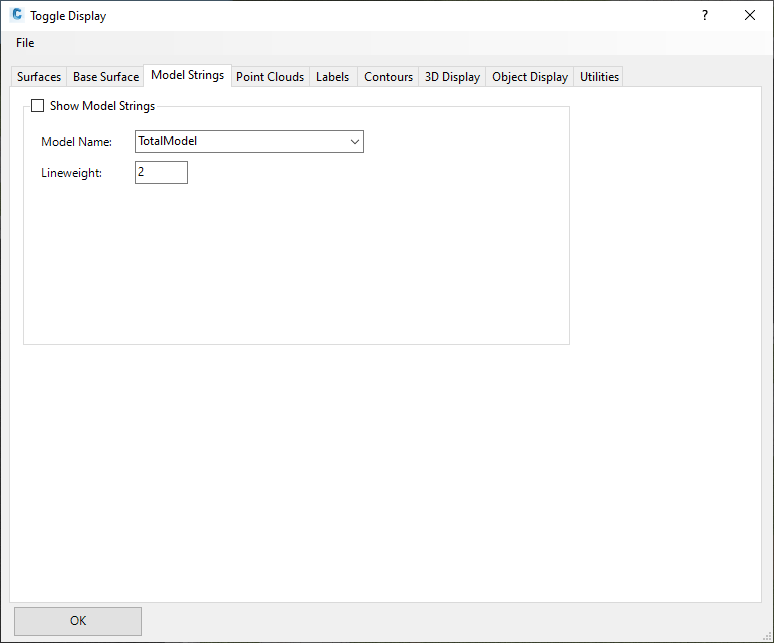Image resolution: width=774 pixels, height=643 pixels.
Task: Click the window resize grip in corner
Action: [767, 636]
